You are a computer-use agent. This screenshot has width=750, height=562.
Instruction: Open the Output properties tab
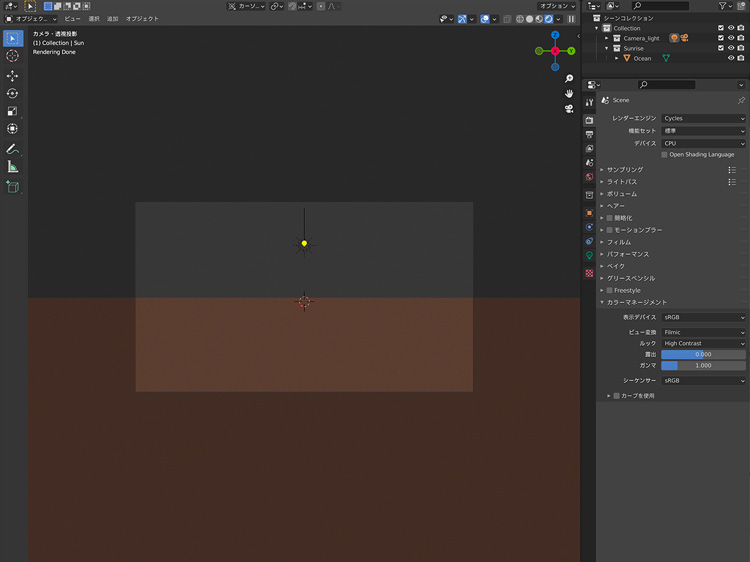[x=590, y=134]
